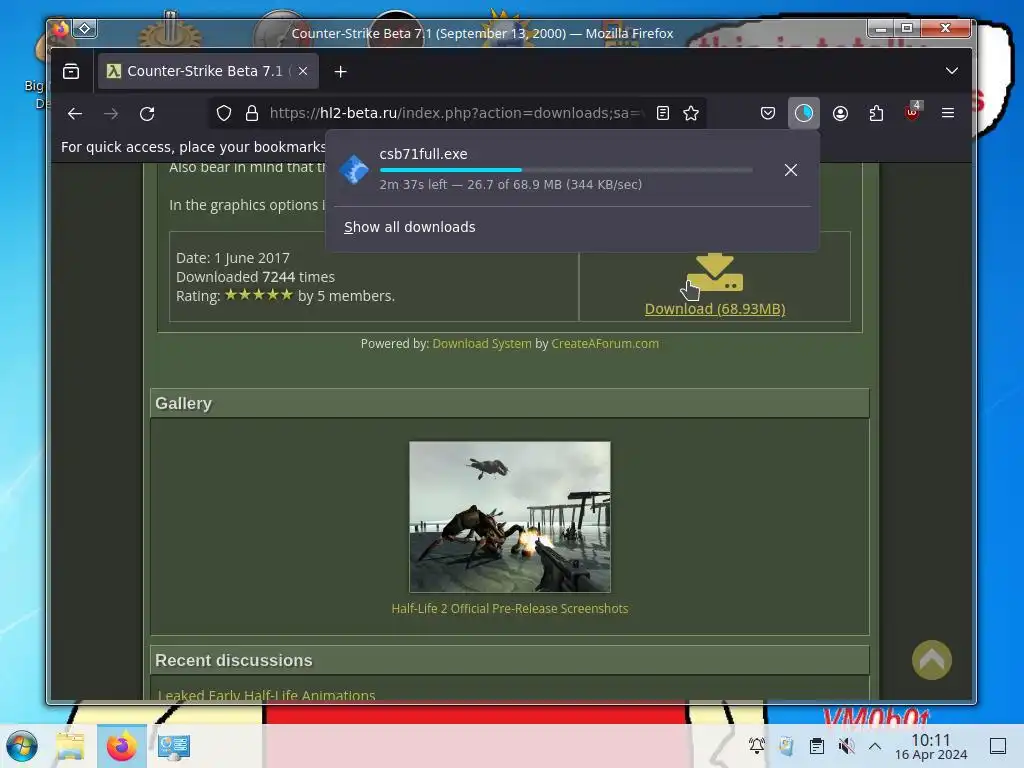The image size is (1024, 768).
Task: Open the clock showing 10:11
Action: click(x=931, y=746)
